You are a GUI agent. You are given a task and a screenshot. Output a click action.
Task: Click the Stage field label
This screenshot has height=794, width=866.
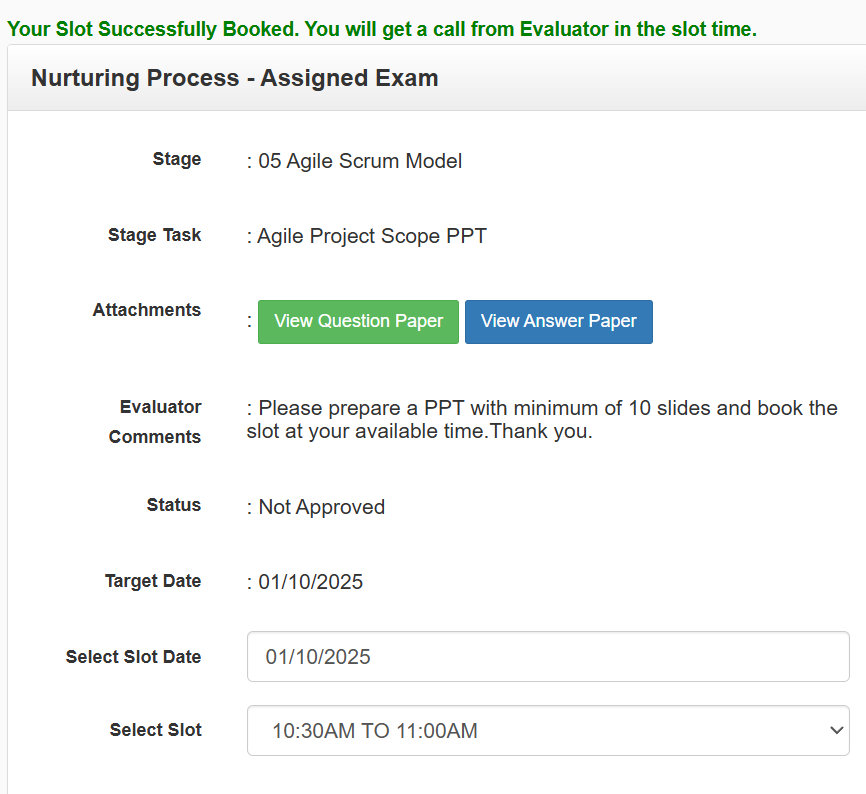[176, 159]
